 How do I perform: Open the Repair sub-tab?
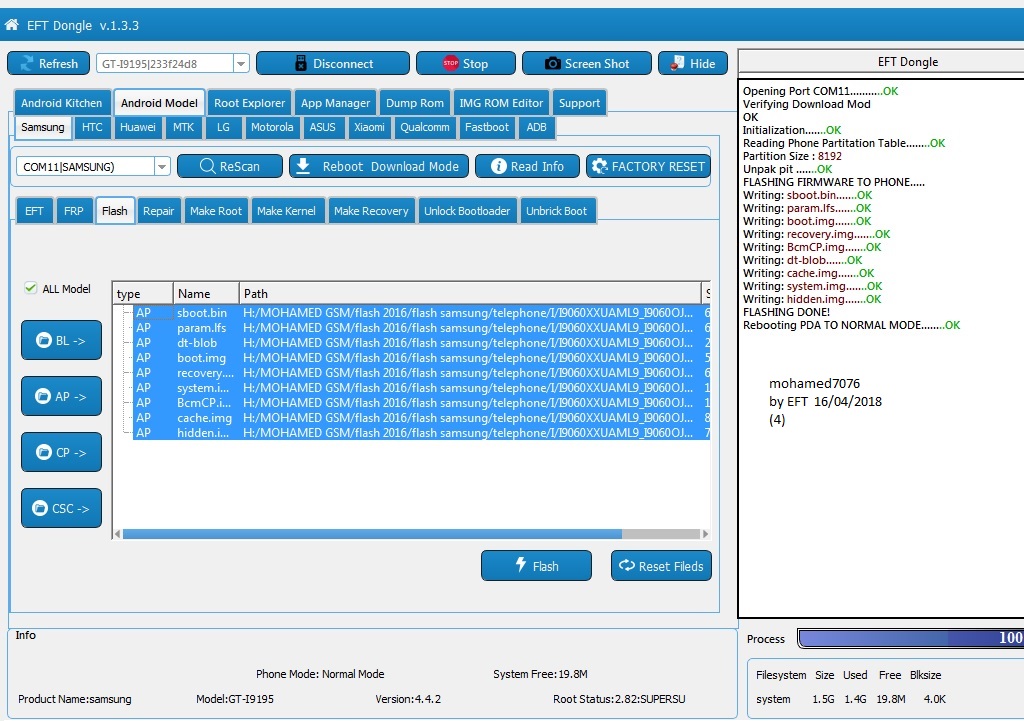pos(159,210)
